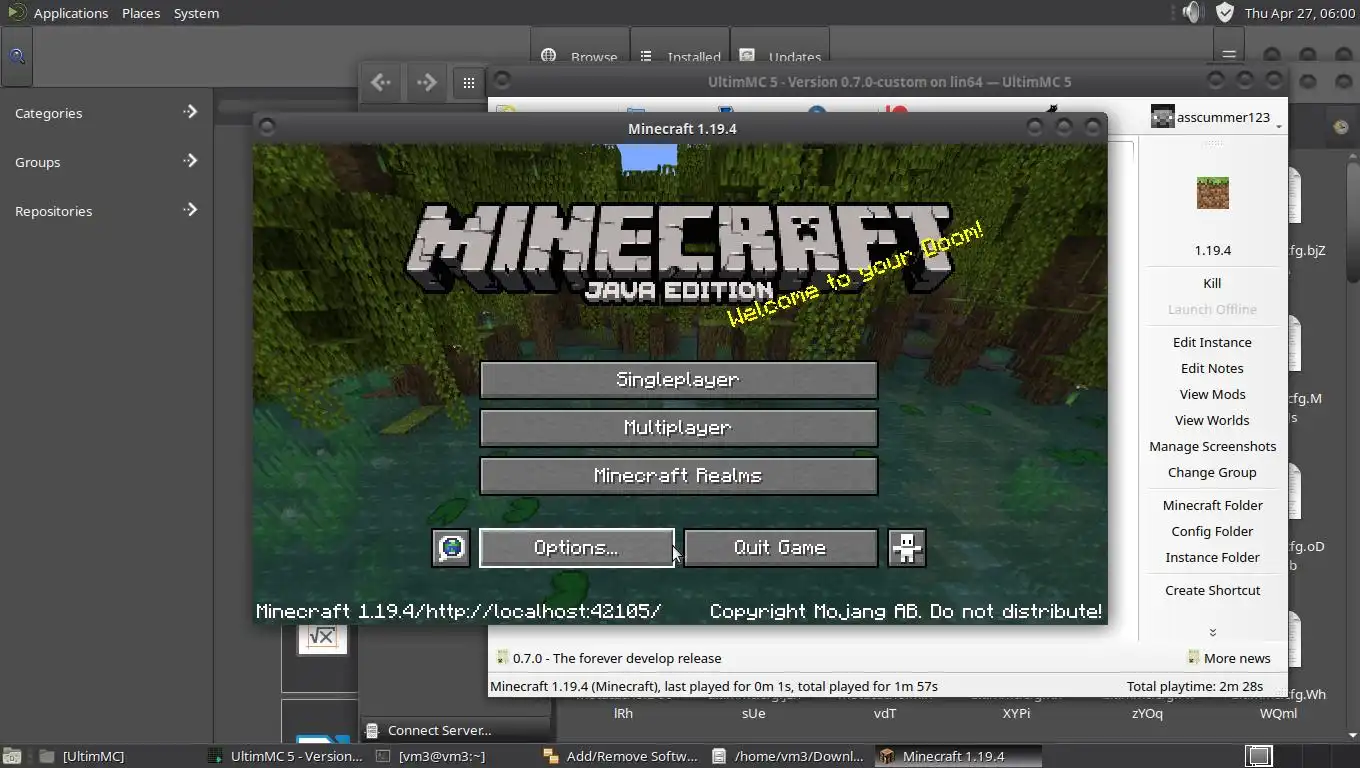The height and width of the screenshot is (768, 1360).
Task: Expand Categories in software manager
Action: tap(105, 113)
